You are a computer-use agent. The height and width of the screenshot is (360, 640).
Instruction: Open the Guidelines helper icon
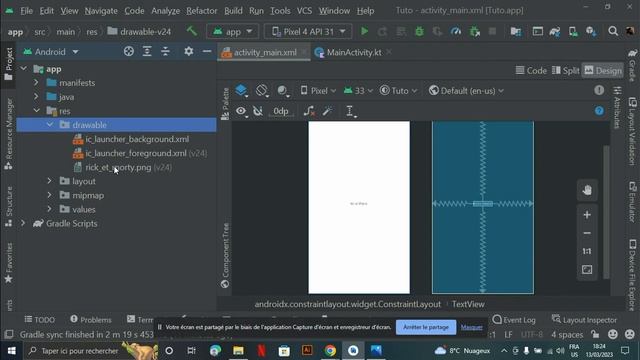pos(350,111)
